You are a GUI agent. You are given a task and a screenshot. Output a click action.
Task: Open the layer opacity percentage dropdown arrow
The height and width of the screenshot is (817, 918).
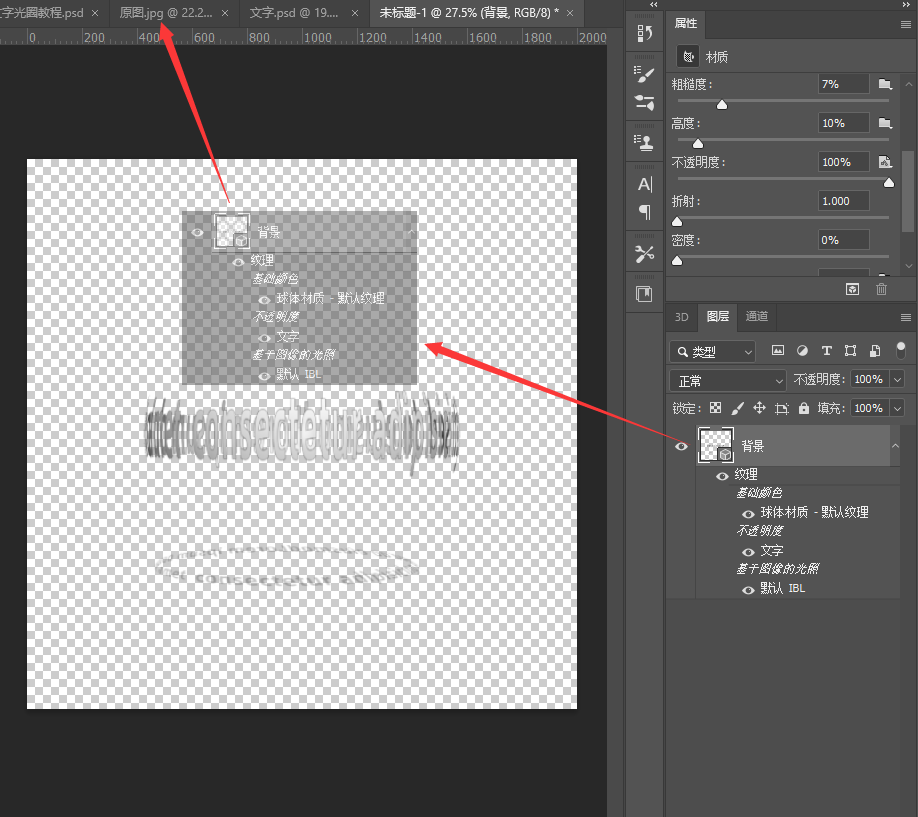tap(897, 380)
